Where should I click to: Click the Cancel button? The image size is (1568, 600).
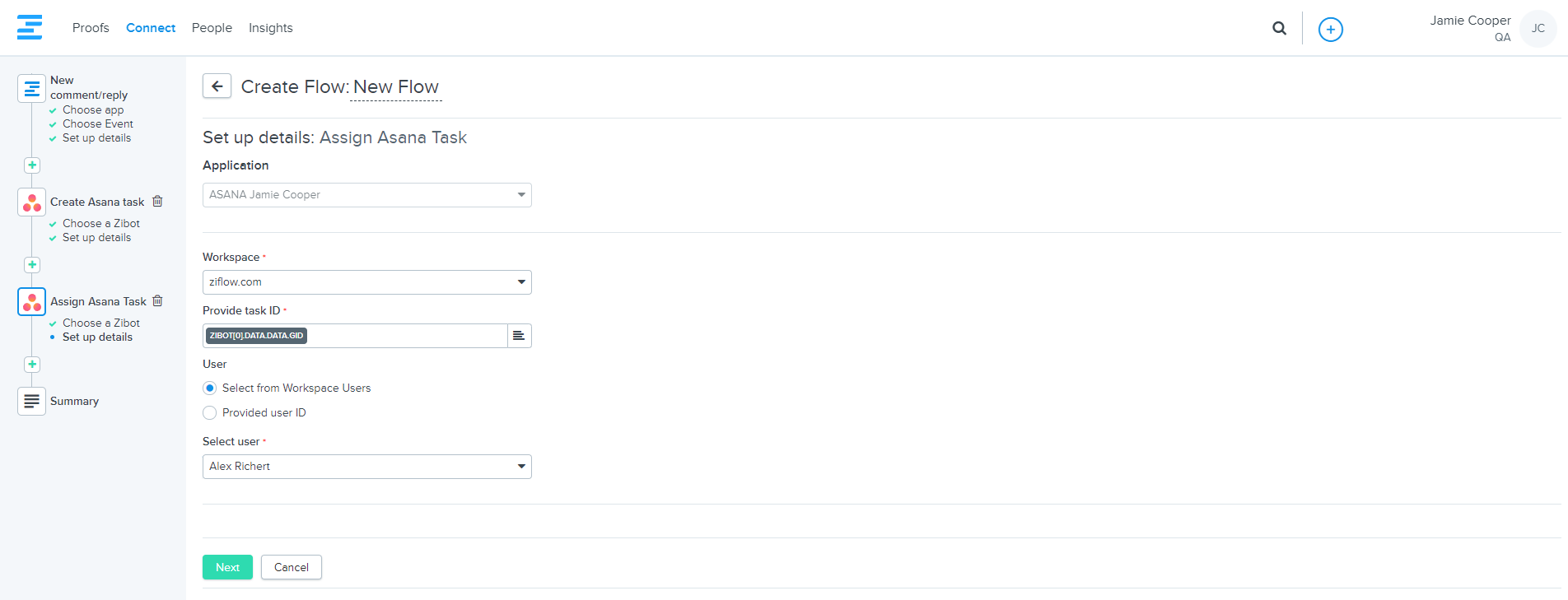click(x=291, y=567)
